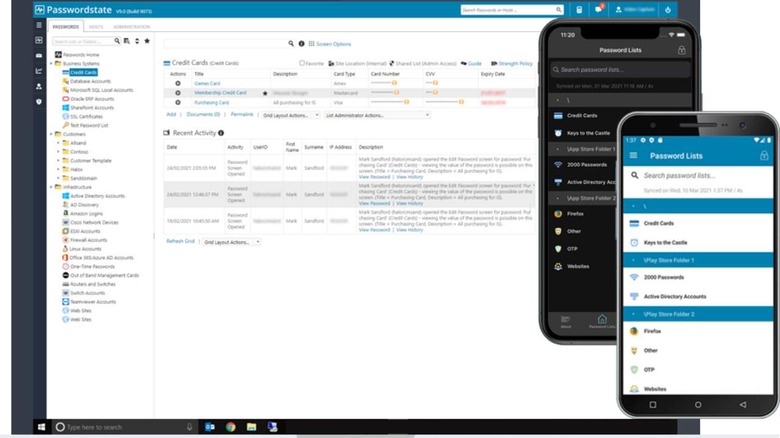Click Windows taskbar Type here to search box
This screenshot has width=780, height=438.
coord(124,427)
